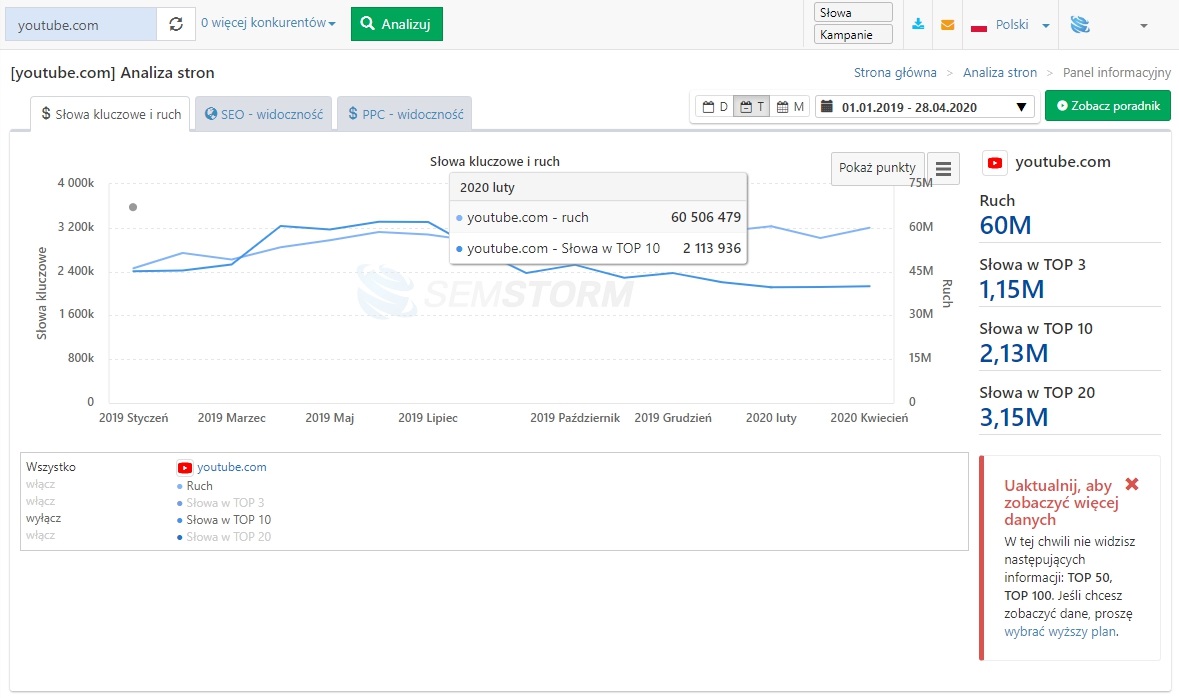The width and height of the screenshot is (1179, 698).
Task: Click the YouTube icon in the legend
Action: pos(185,467)
